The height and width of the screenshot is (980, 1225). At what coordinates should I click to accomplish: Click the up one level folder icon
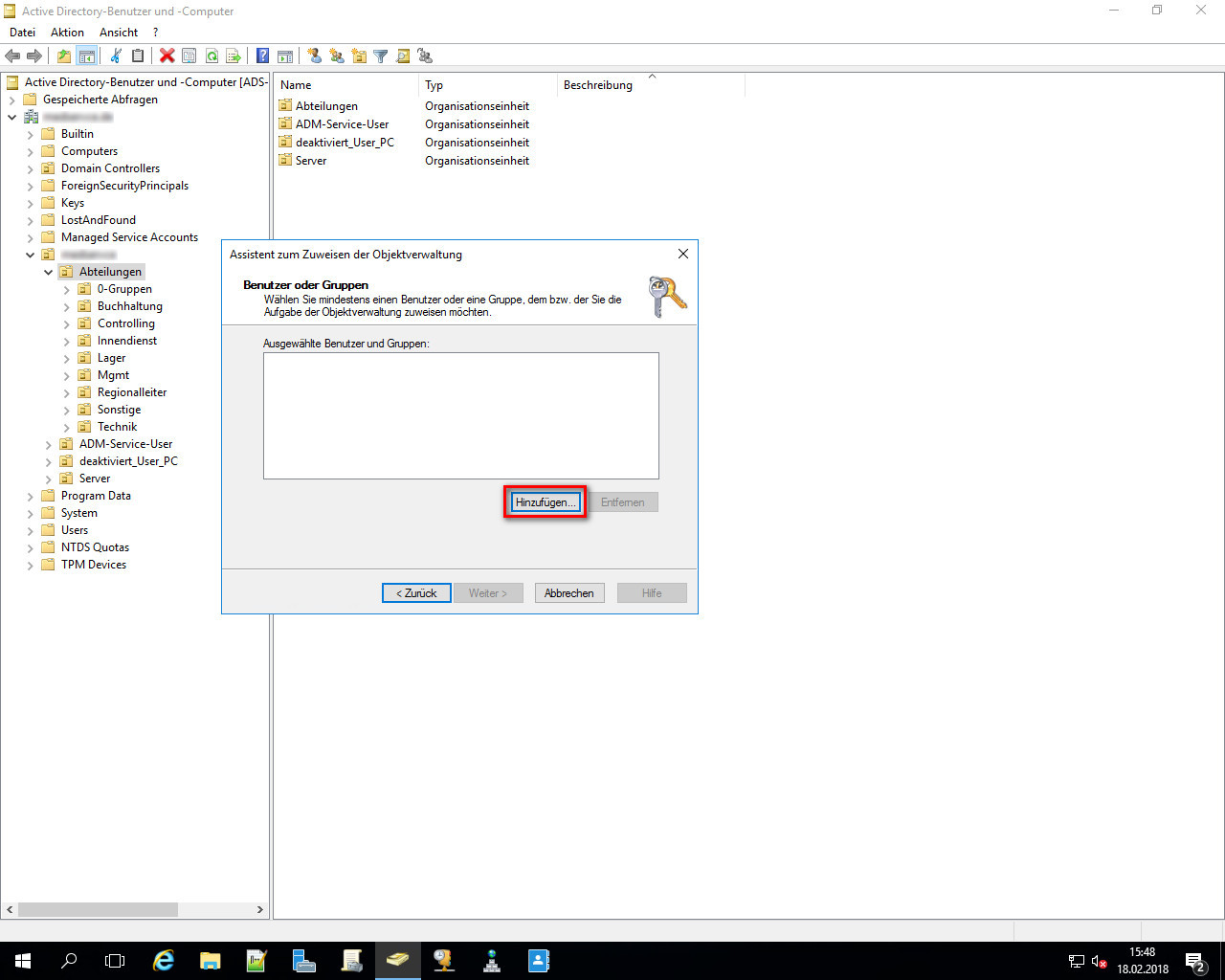coord(63,56)
